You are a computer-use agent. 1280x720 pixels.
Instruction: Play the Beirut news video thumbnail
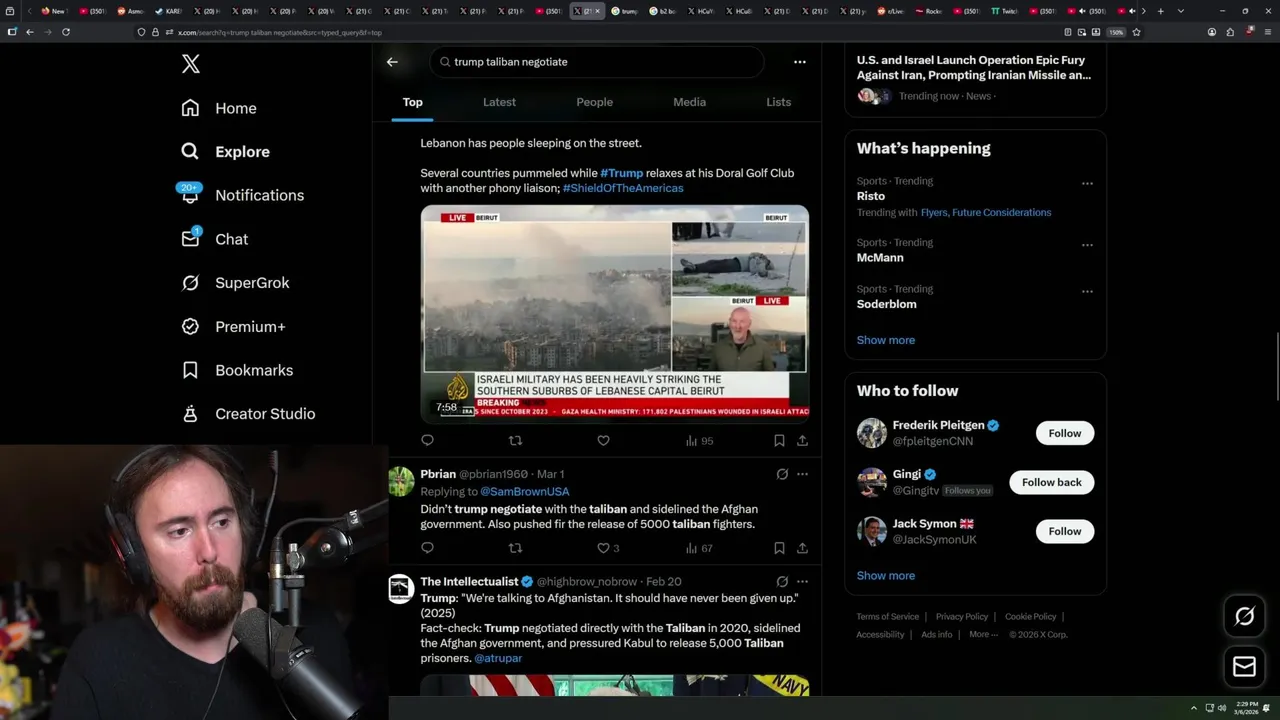point(614,314)
